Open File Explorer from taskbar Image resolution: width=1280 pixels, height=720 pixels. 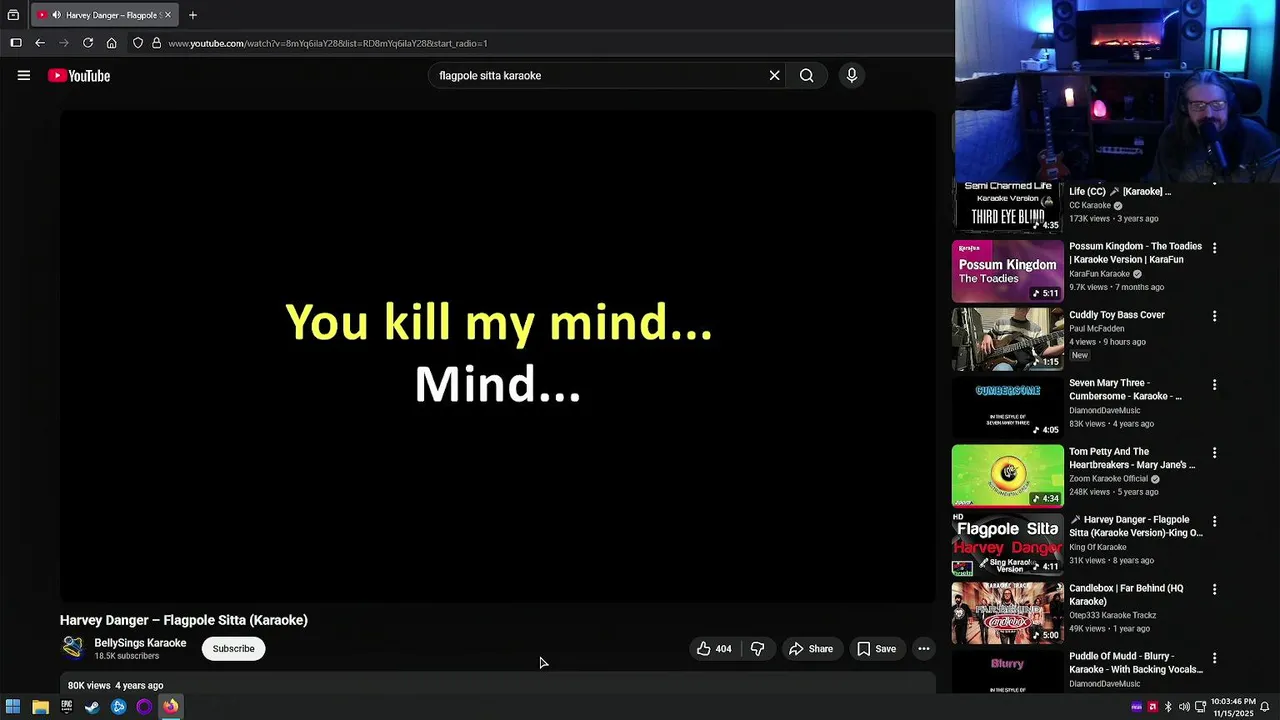coord(40,707)
